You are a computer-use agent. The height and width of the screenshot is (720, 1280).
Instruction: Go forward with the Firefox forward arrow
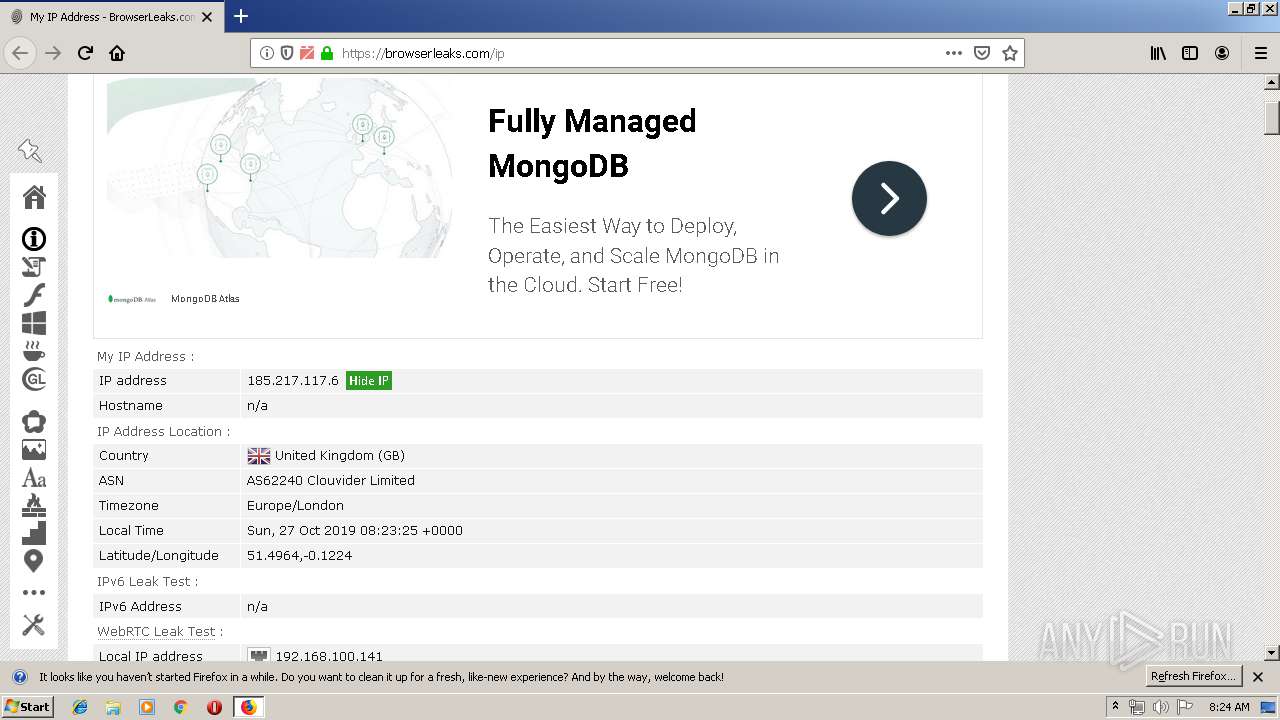click(53, 53)
